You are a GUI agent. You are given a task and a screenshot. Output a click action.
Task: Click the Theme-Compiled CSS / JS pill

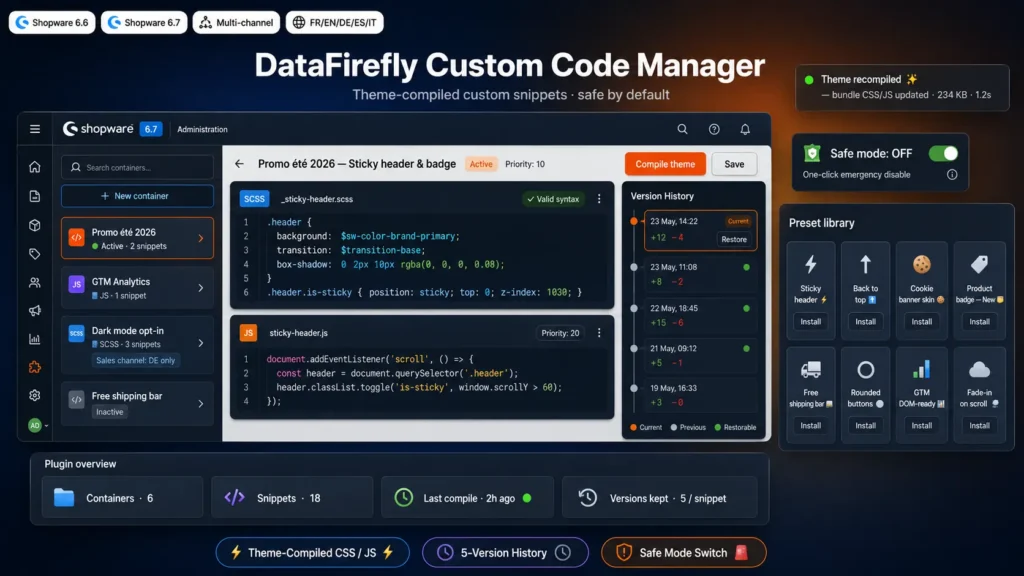(312, 552)
